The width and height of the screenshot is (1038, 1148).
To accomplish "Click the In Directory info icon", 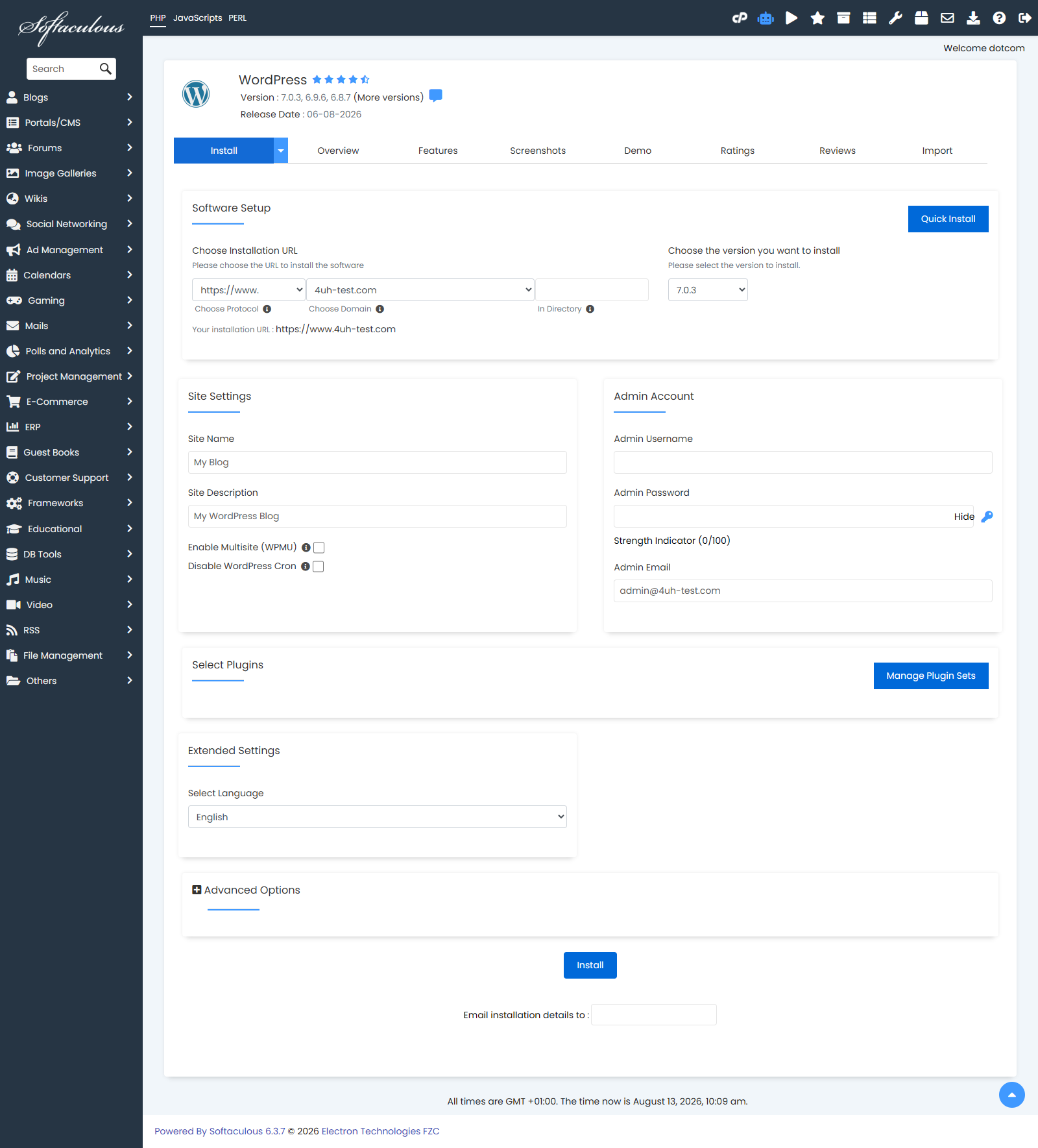I will click(590, 309).
